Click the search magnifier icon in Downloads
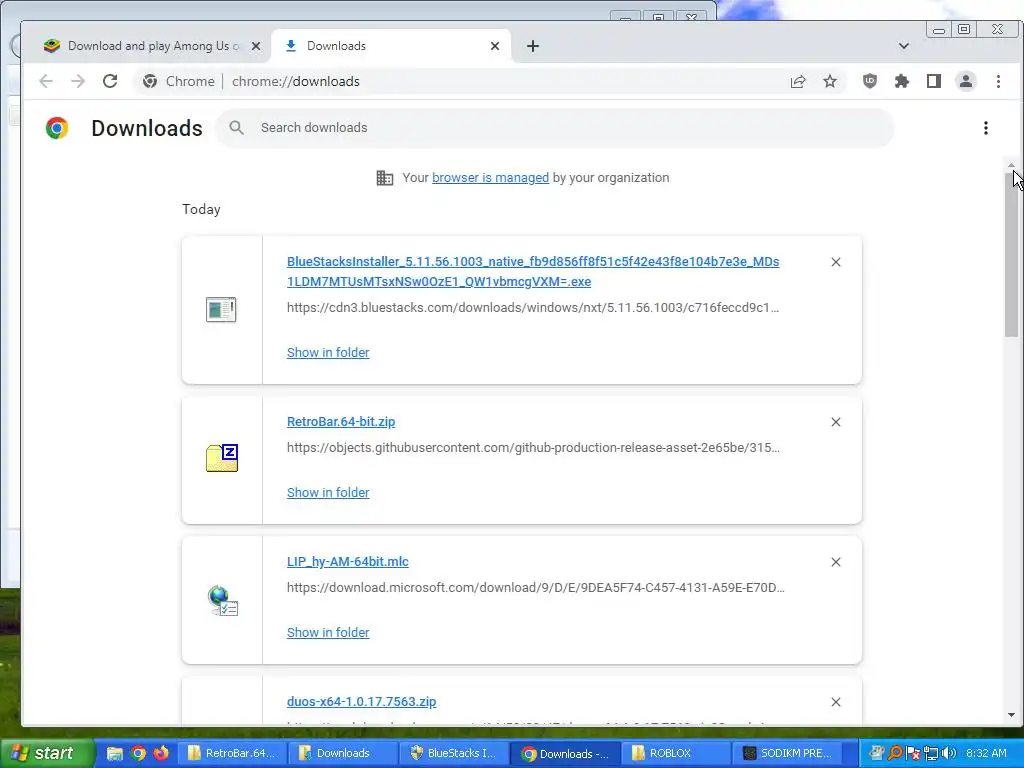 tap(236, 128)
